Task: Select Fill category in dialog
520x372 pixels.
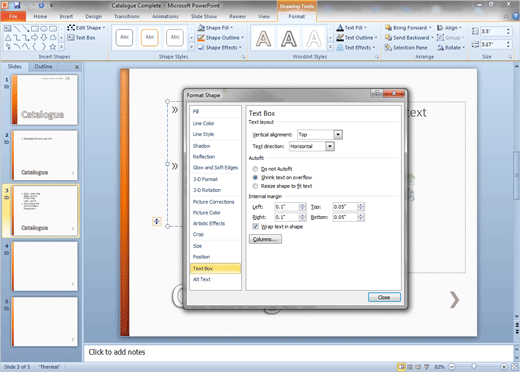Action: 215,112
